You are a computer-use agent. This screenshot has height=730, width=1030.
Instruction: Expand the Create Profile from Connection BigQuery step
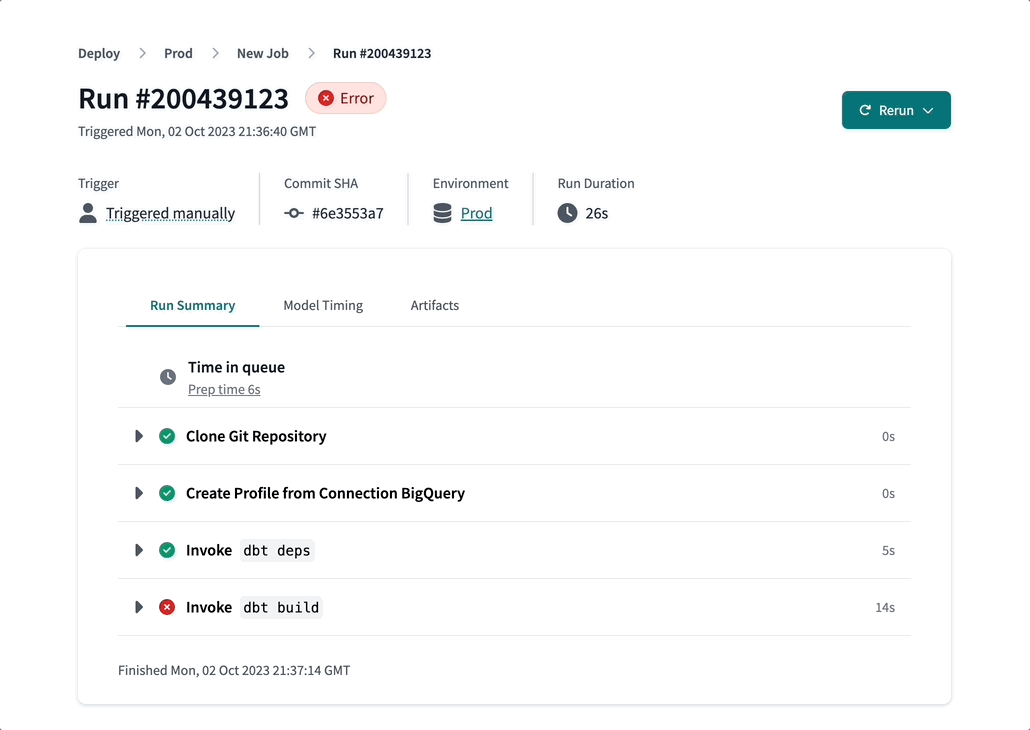[139, 493]
